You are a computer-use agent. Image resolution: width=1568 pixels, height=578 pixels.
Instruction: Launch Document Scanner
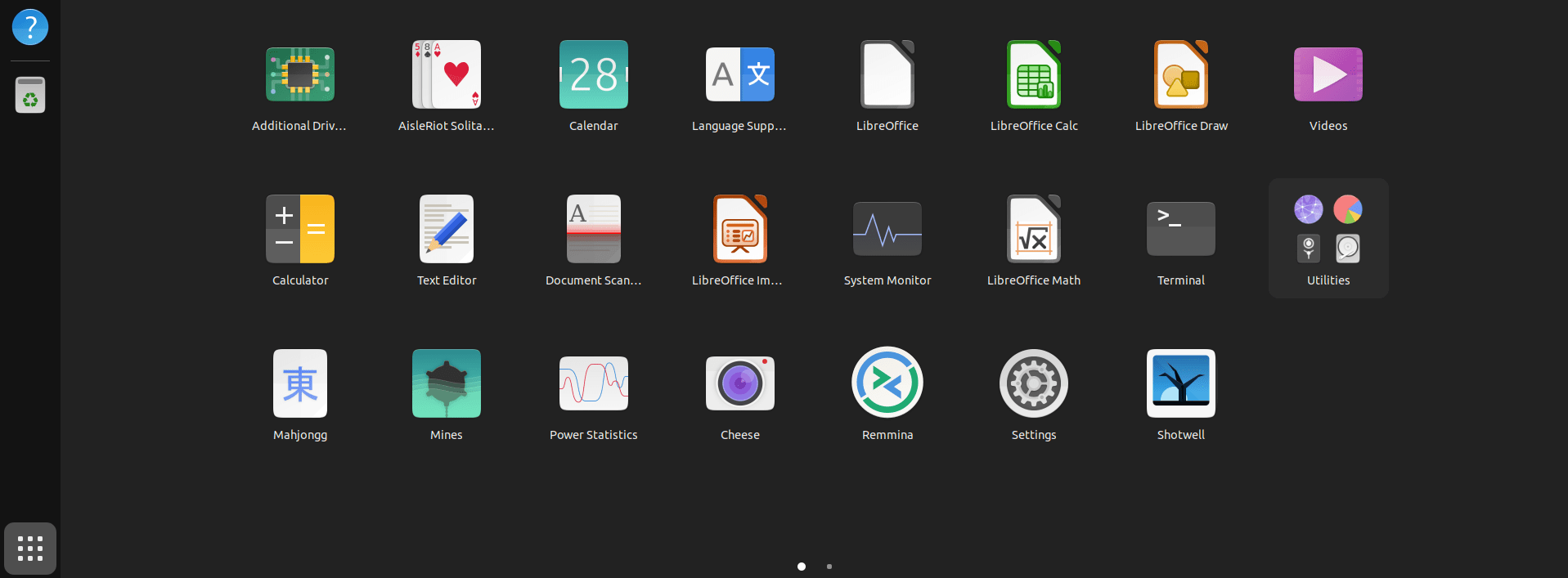594,239
